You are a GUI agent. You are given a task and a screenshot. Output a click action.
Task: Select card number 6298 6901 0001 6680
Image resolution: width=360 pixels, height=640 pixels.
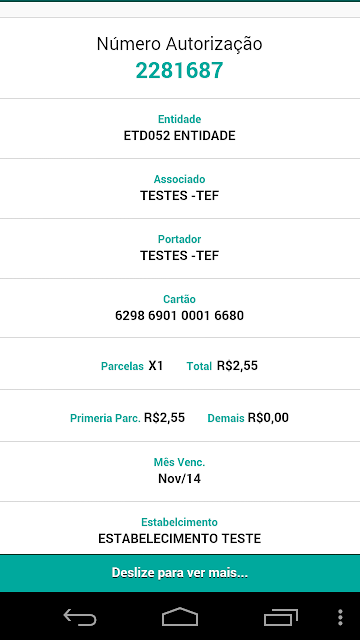[180, 316]
